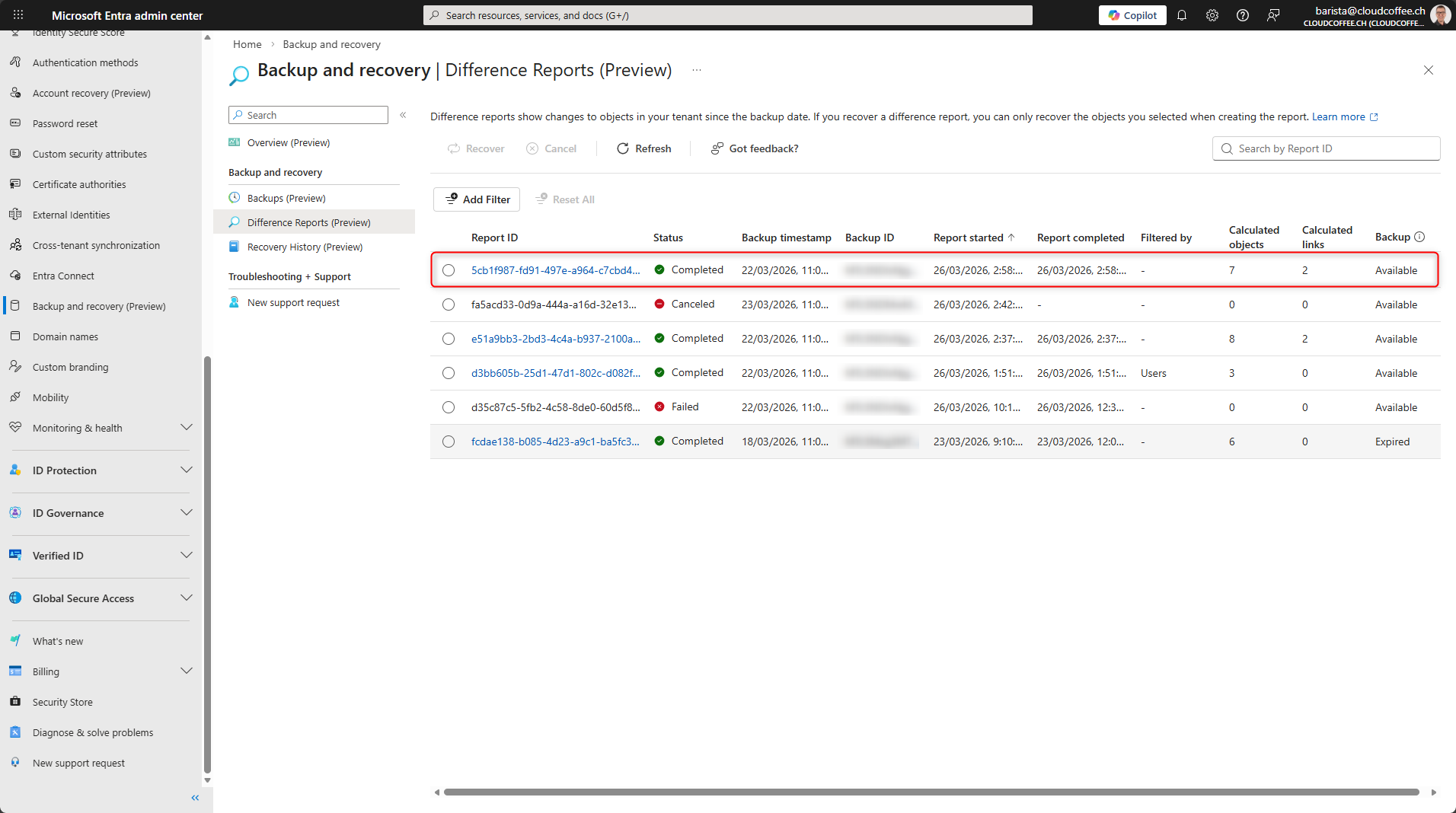Open the app launcher waffle icon
Screen dimensions: 1456x813
(18, 15)
